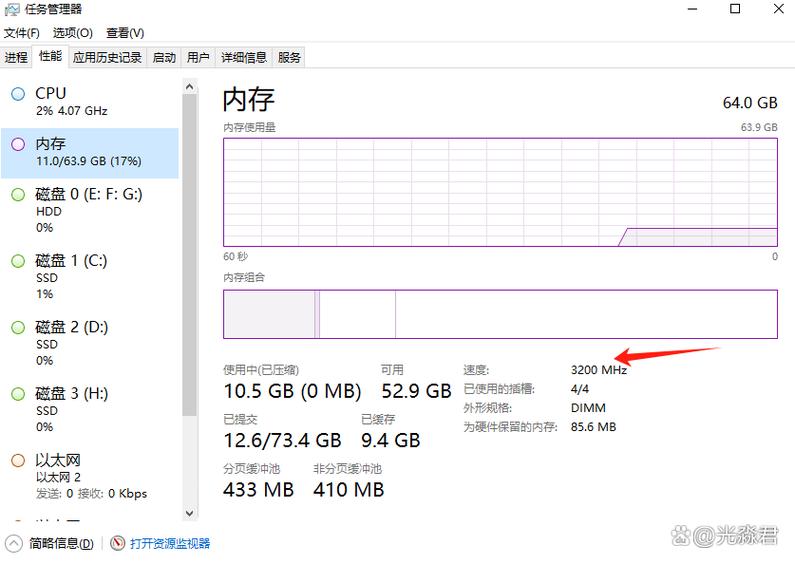Click the 磁盘 1 (C:) green circle icon
The image size is (795, 564).
pyautogui.click(x=18, y=261)
